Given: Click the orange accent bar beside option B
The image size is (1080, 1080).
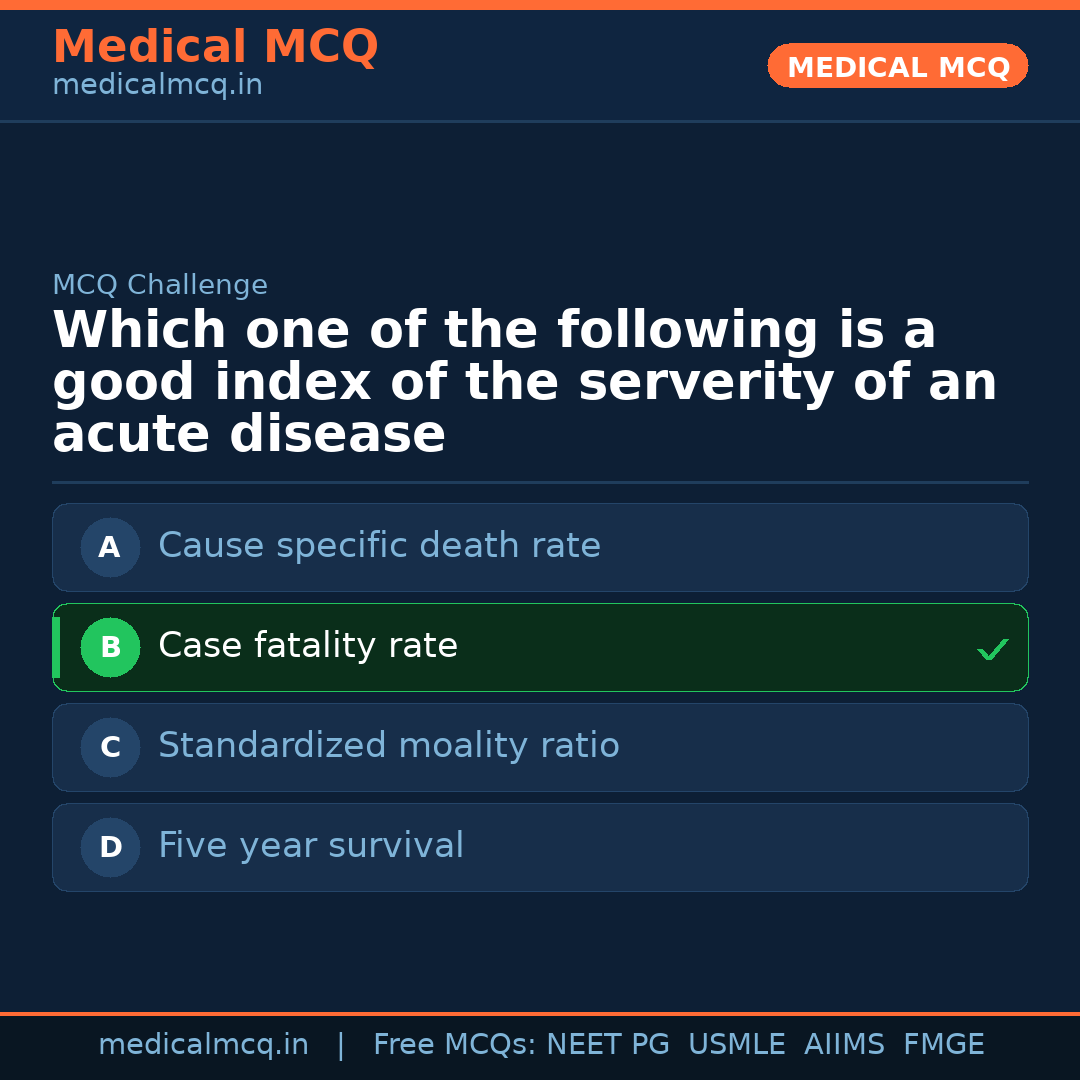Looking at the screenshot, I should coord(56,647).
